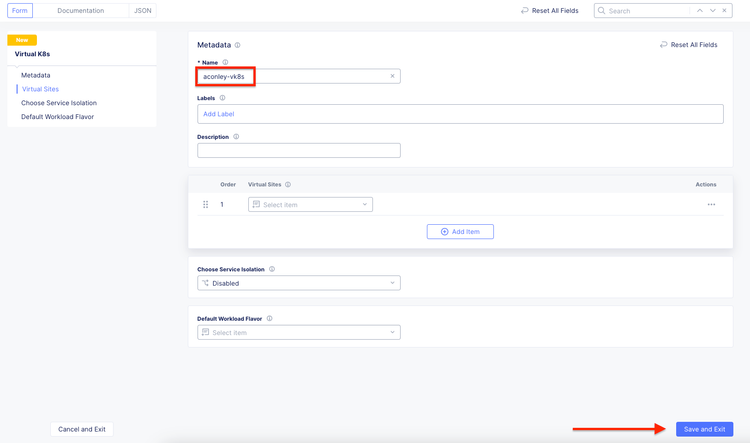This screenshot has height=443, width=750.
Task: Click the Add Item button
Action: point(460,232)
